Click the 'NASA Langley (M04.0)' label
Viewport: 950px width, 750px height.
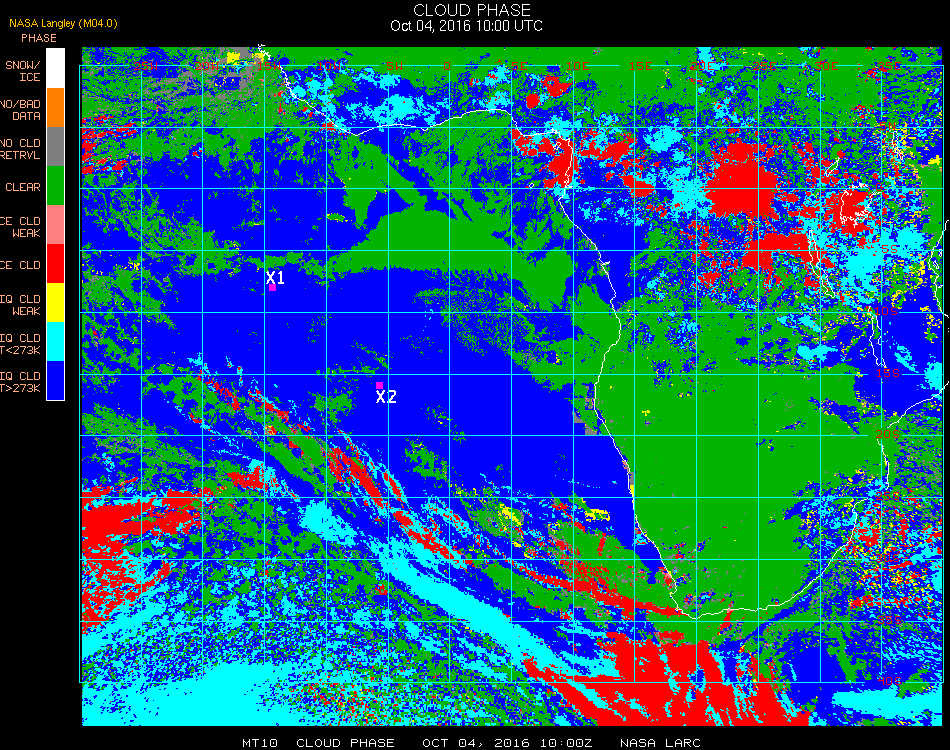(x=63, y=24)
